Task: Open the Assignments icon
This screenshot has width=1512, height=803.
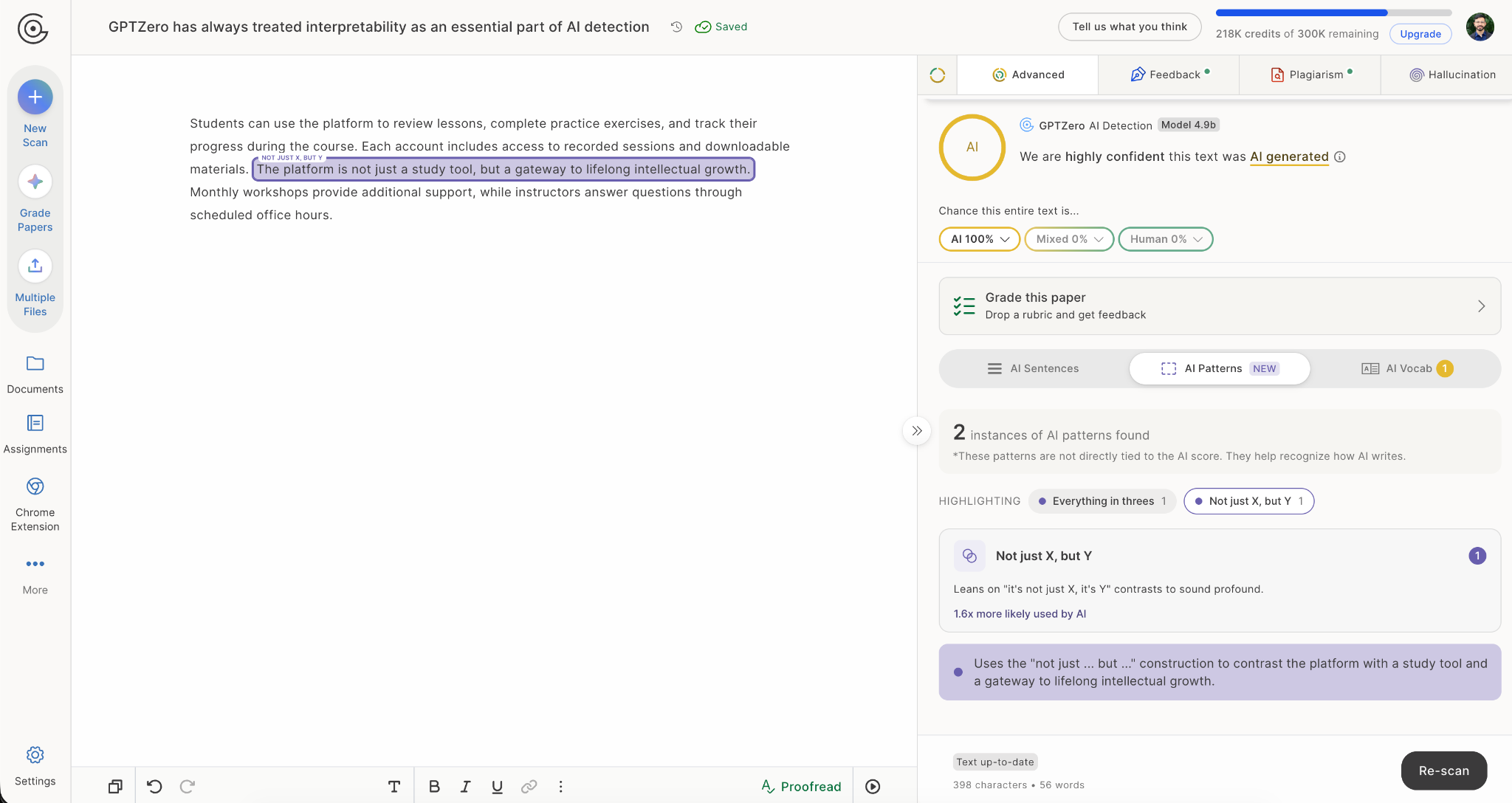Action: (x=35, y=423)
